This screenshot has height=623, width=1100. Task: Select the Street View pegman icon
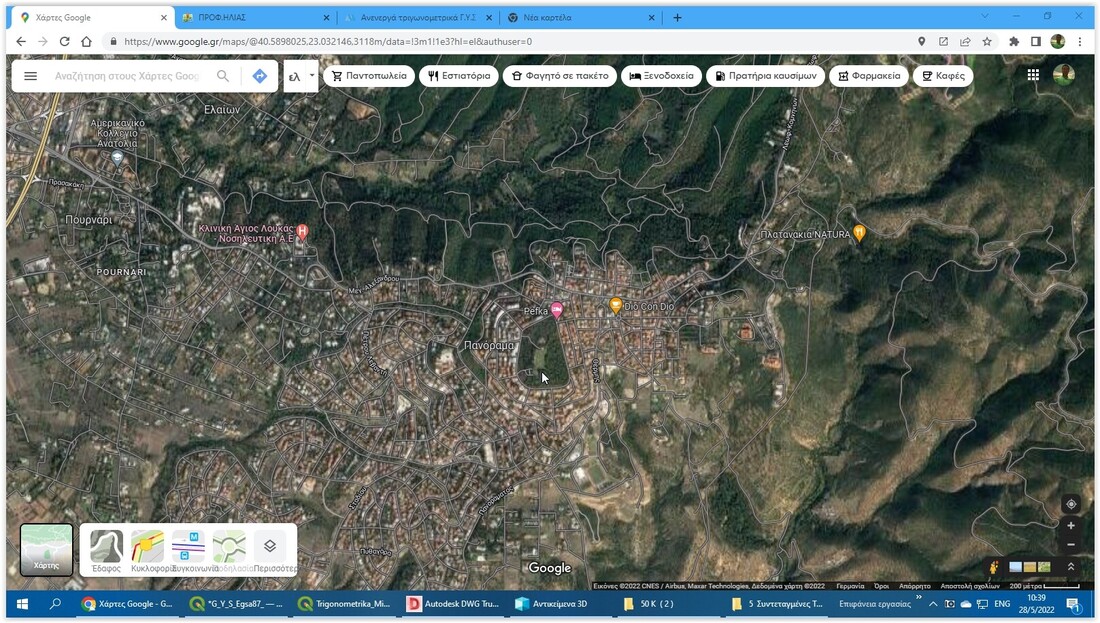994,567
